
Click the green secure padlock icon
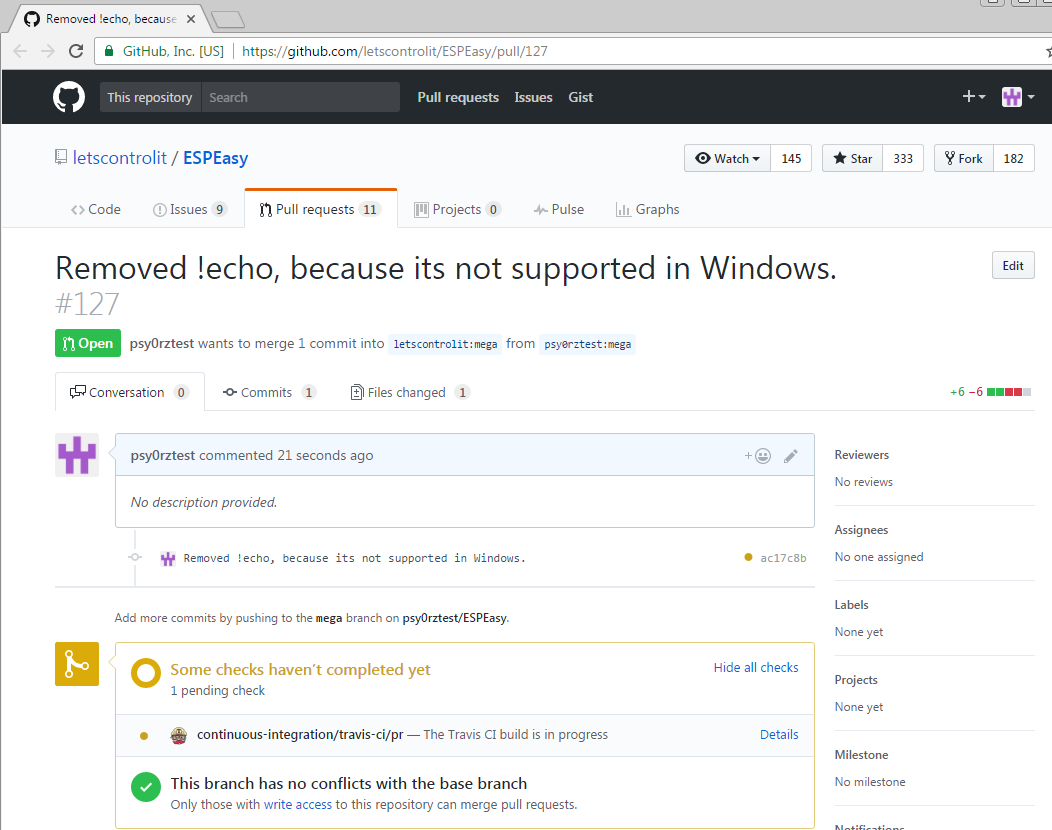point(109,51)
